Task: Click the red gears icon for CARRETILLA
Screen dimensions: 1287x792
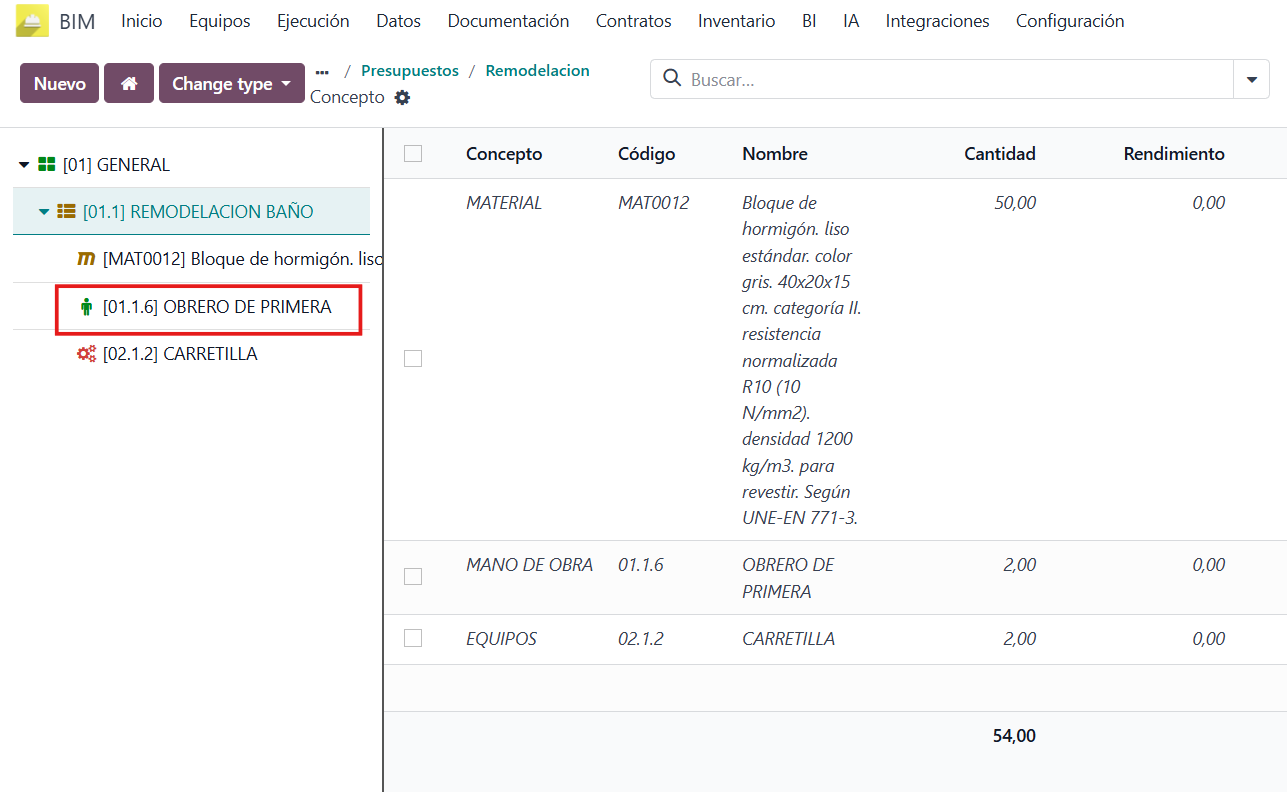Action: (x=87, y=354)
